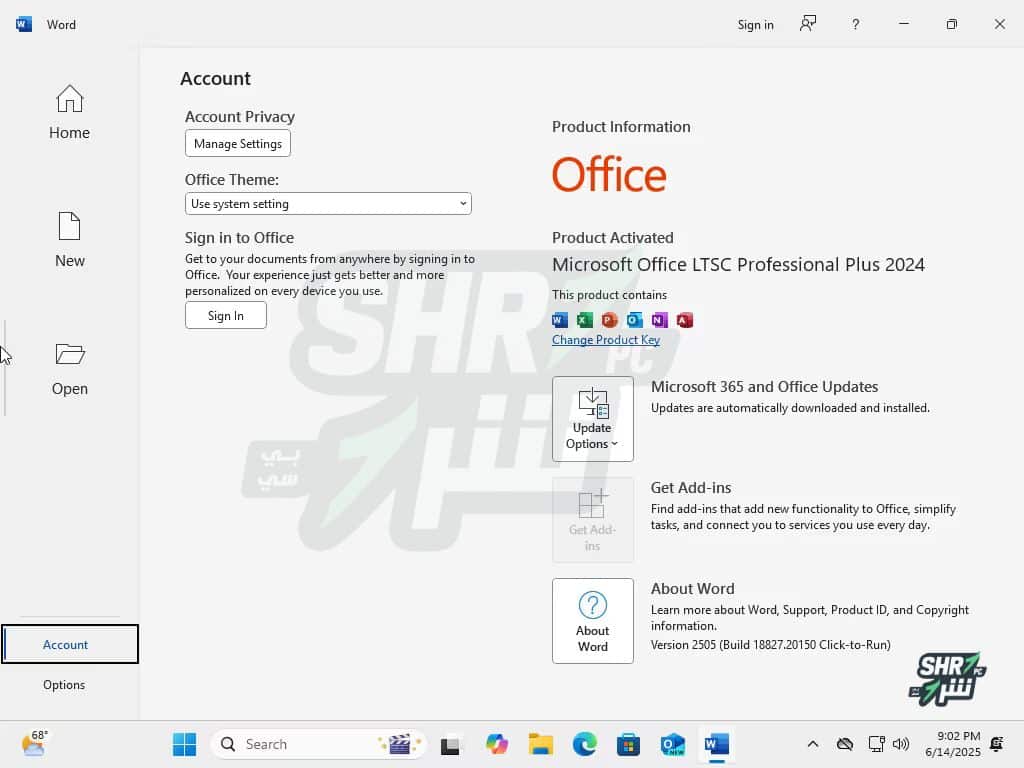Open the clock and date flyout

tap(953, 744)
